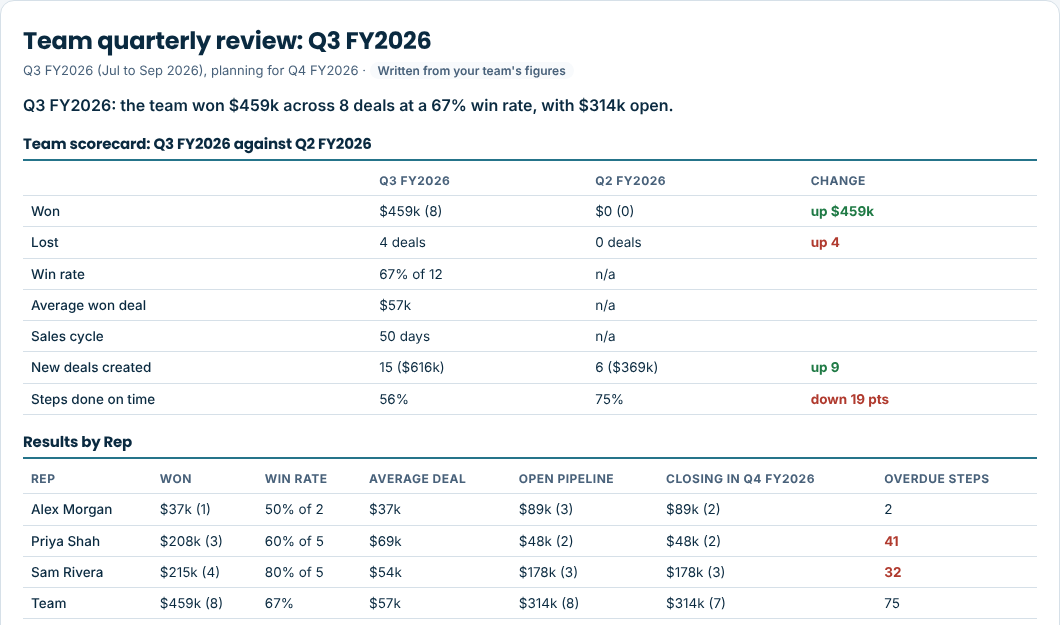
Task: Select the "CLOSING IN Q4 FY2026" column header
Action: [740, 479]
